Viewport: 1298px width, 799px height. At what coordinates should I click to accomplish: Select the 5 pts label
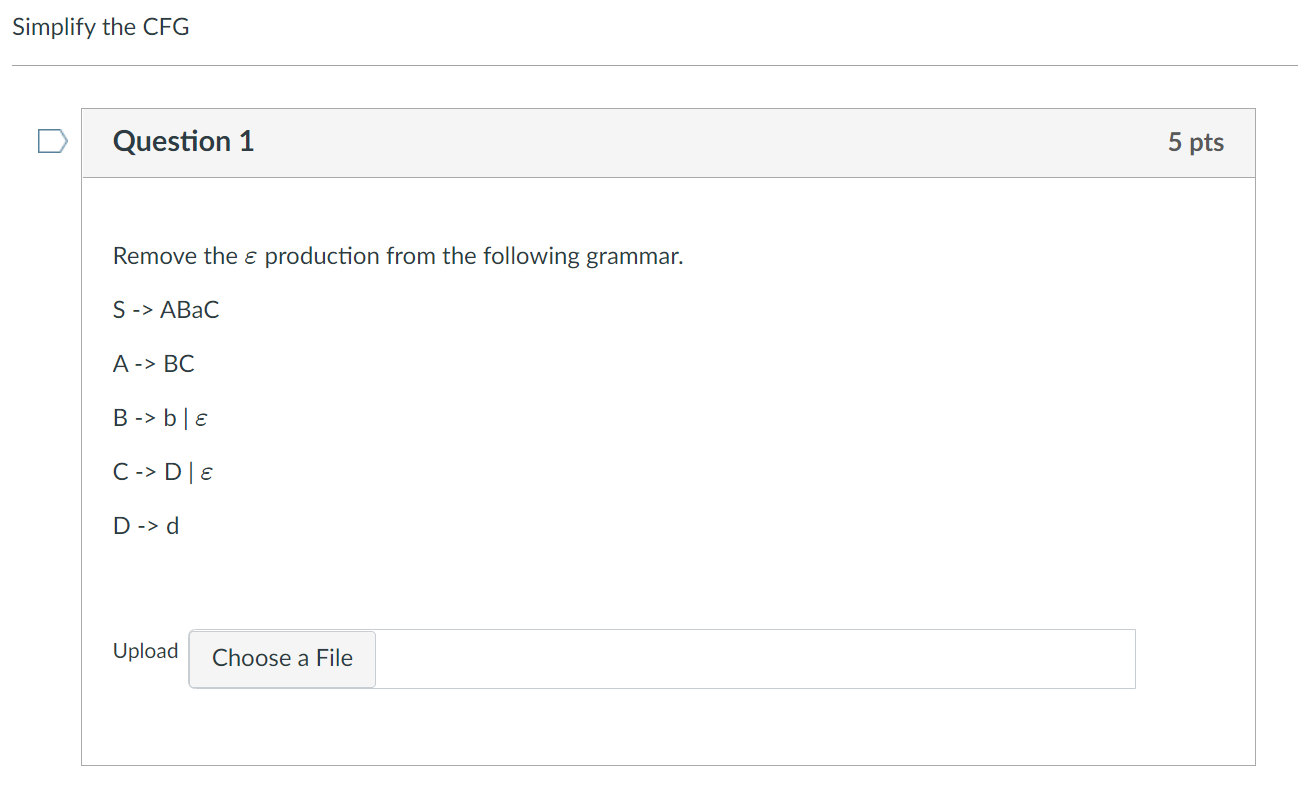1196,142
